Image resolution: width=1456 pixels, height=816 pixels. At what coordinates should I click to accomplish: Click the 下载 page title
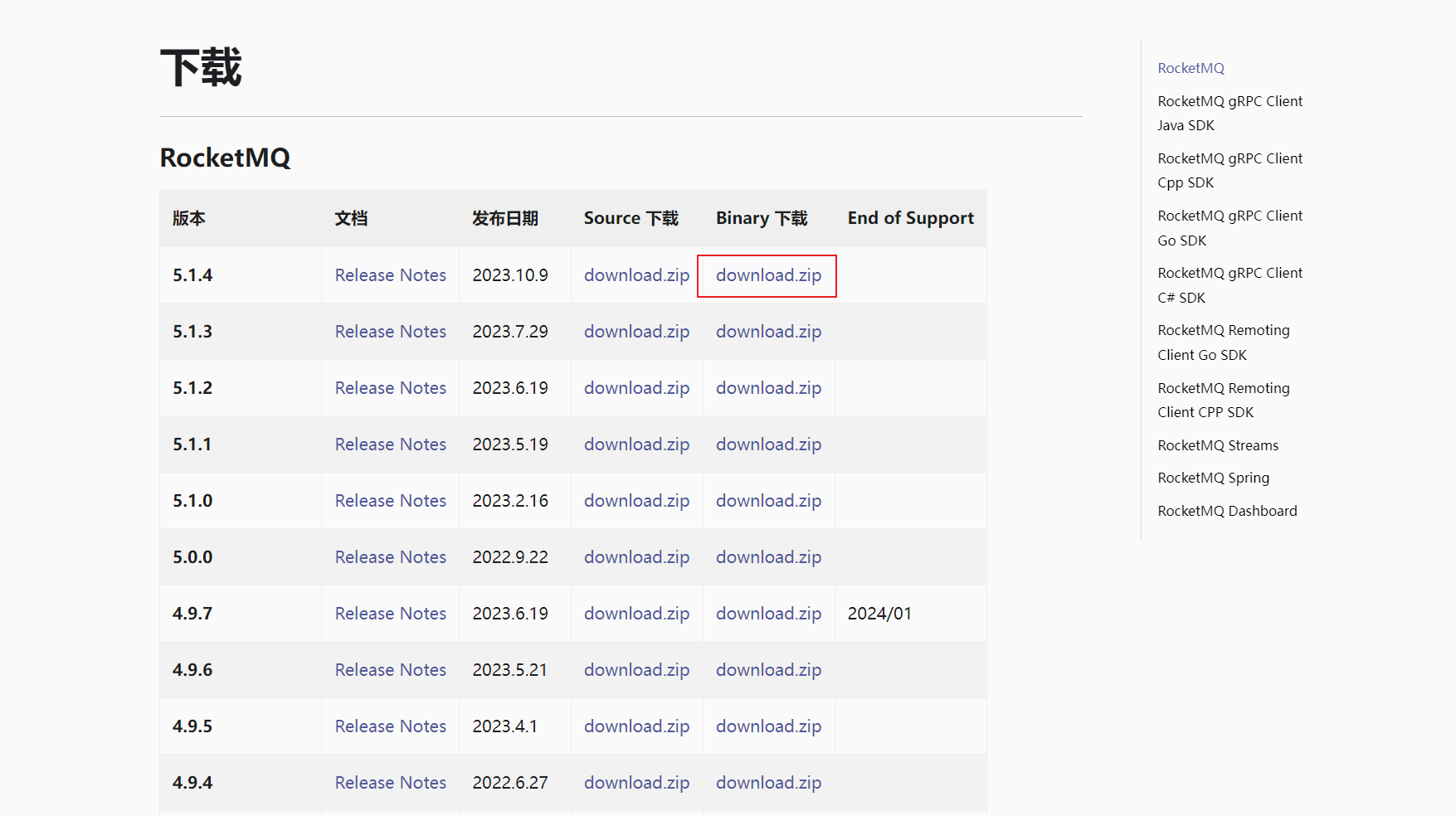[x=201, y=67]
